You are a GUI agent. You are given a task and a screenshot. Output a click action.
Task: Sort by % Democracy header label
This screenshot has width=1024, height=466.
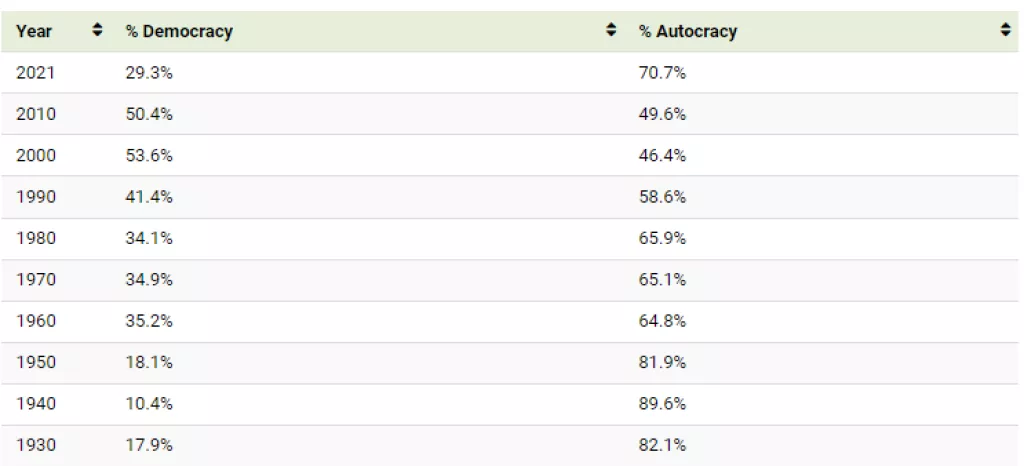coord(179,31)
